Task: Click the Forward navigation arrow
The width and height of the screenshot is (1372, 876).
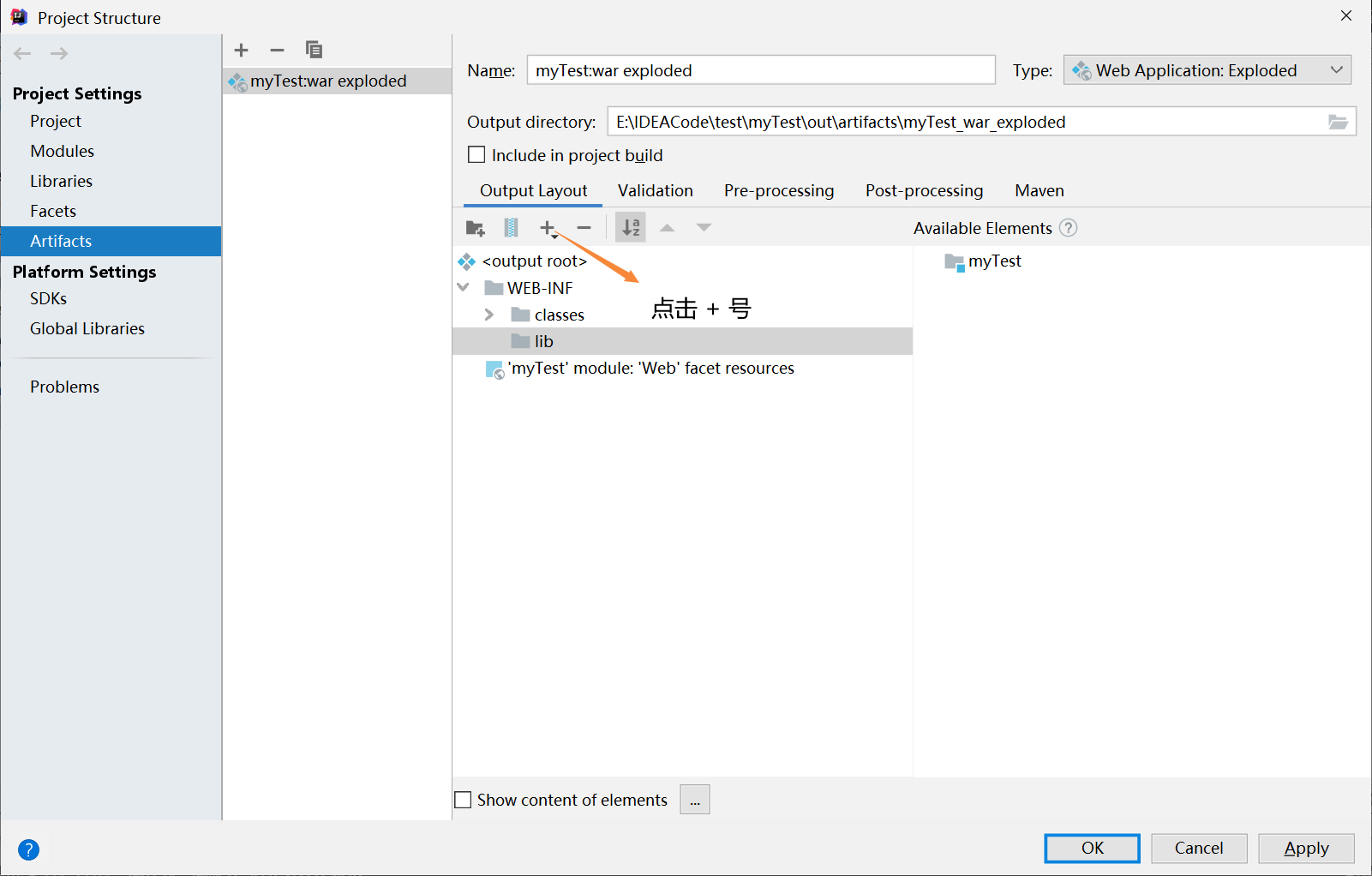Action: coord(59,53)
